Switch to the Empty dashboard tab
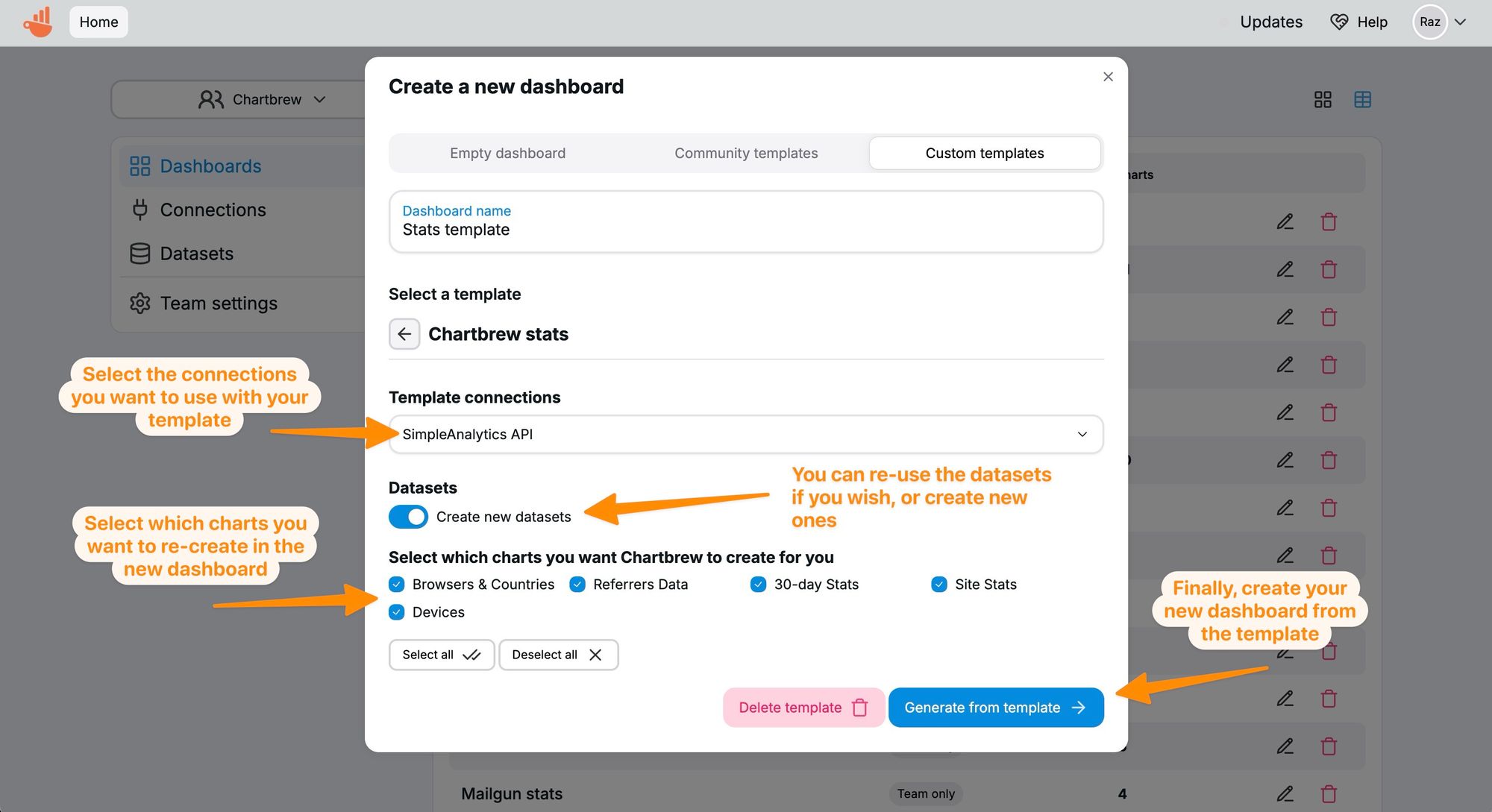The image size is (1492, 812). tap(507, 153)
